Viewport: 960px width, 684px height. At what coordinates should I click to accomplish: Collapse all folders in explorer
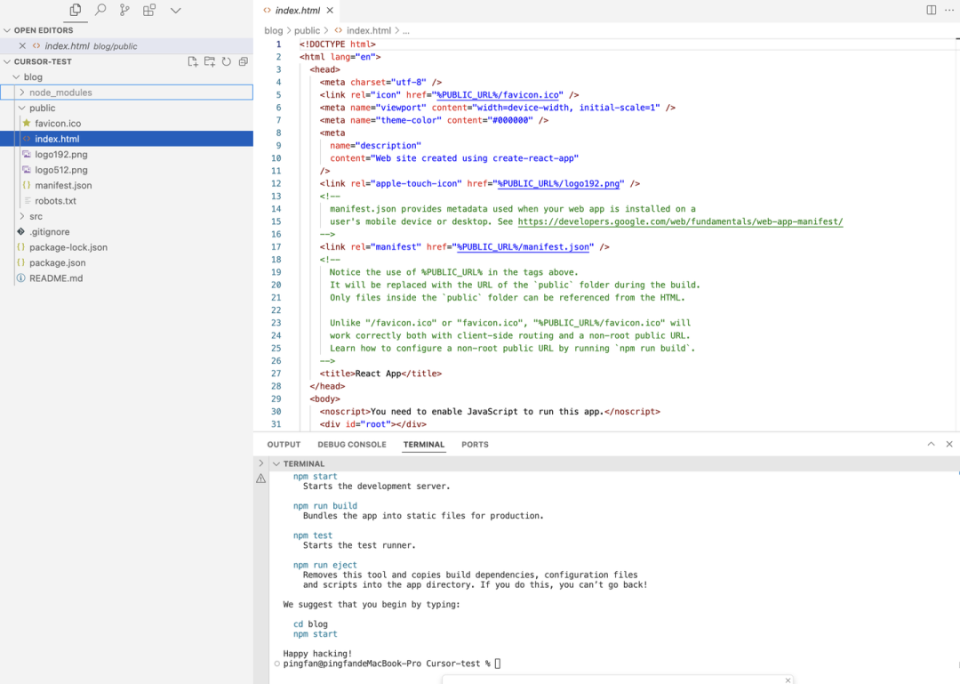(243, 61)
